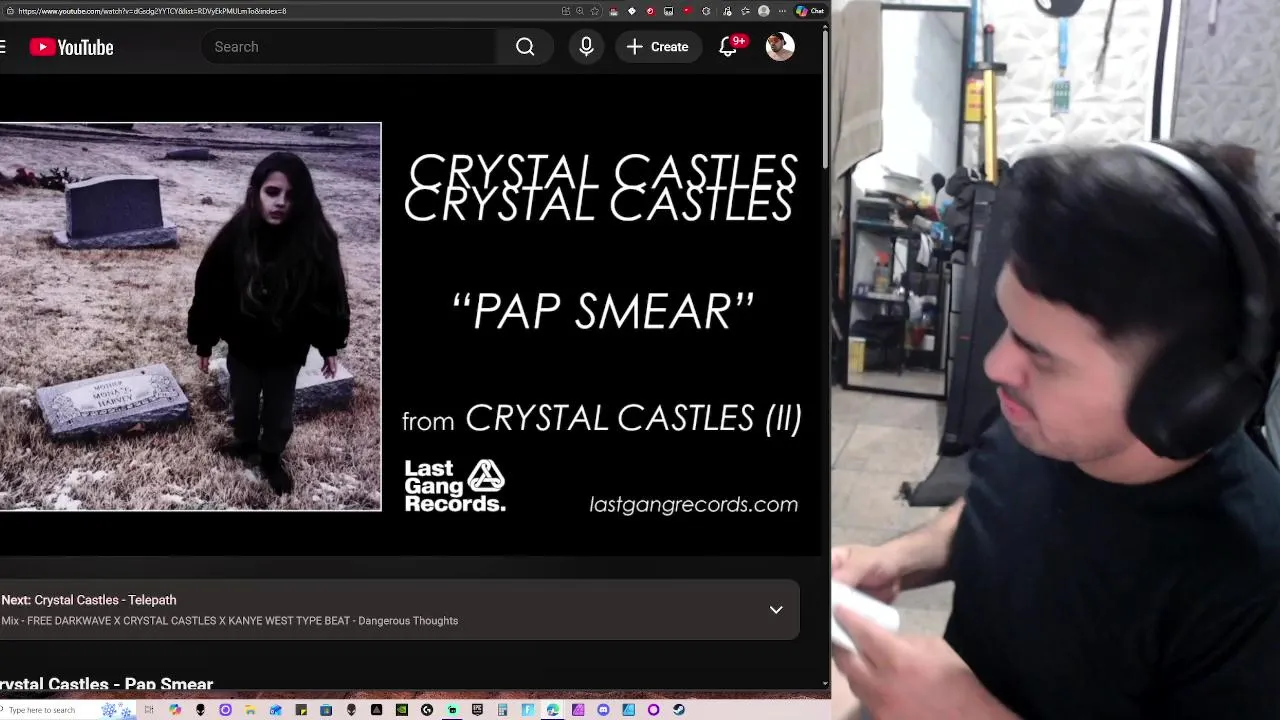The width and height of the screenshot is (1280, 720).
Task: Click the YouTube logo to go home
Action: (71, 47)
